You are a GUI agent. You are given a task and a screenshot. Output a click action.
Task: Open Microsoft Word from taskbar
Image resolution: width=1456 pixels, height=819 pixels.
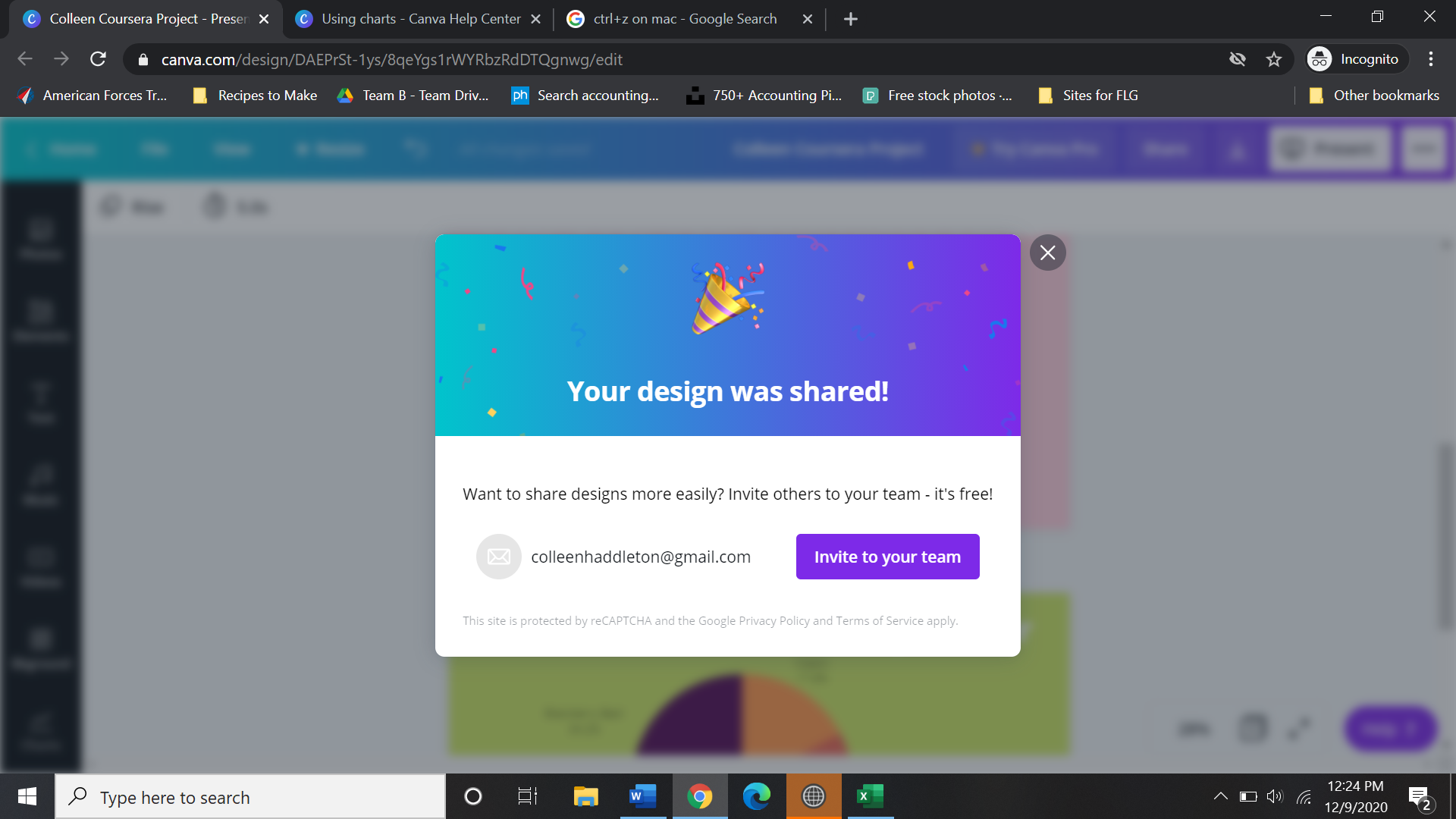[642, 796]
